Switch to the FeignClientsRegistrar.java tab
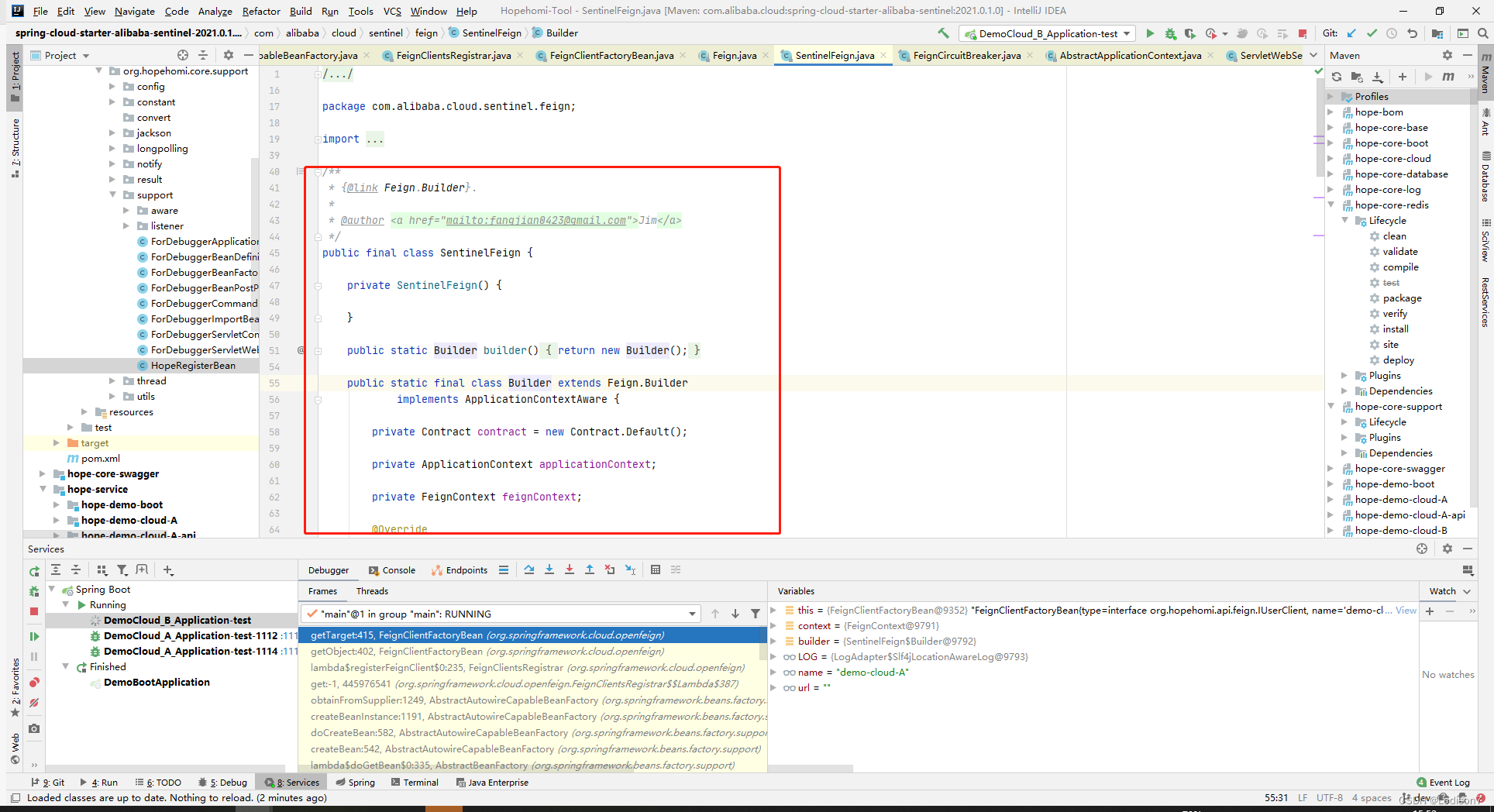The height and width of the screenshot is (812, 1494). tap(453, 55)
